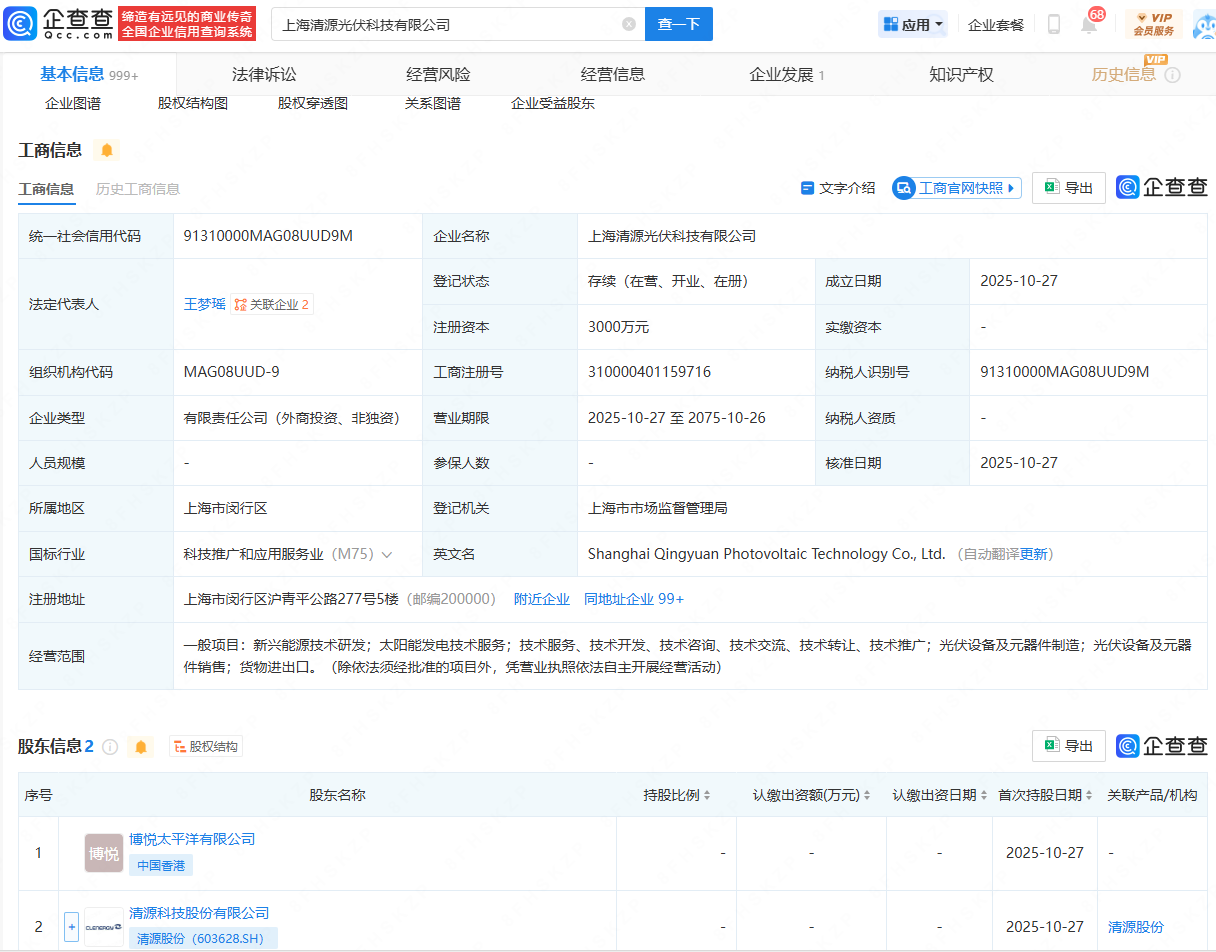Click credit code 91310000MAG08UUD9M value
Viewport: 1216px width, 952px height.
pyautogui.click(x=268, y=236)
